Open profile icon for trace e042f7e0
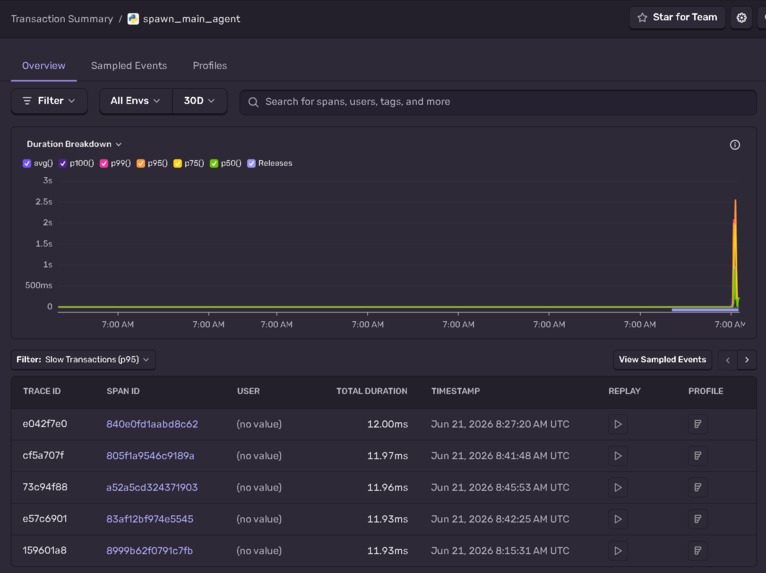 pos(698,424)
